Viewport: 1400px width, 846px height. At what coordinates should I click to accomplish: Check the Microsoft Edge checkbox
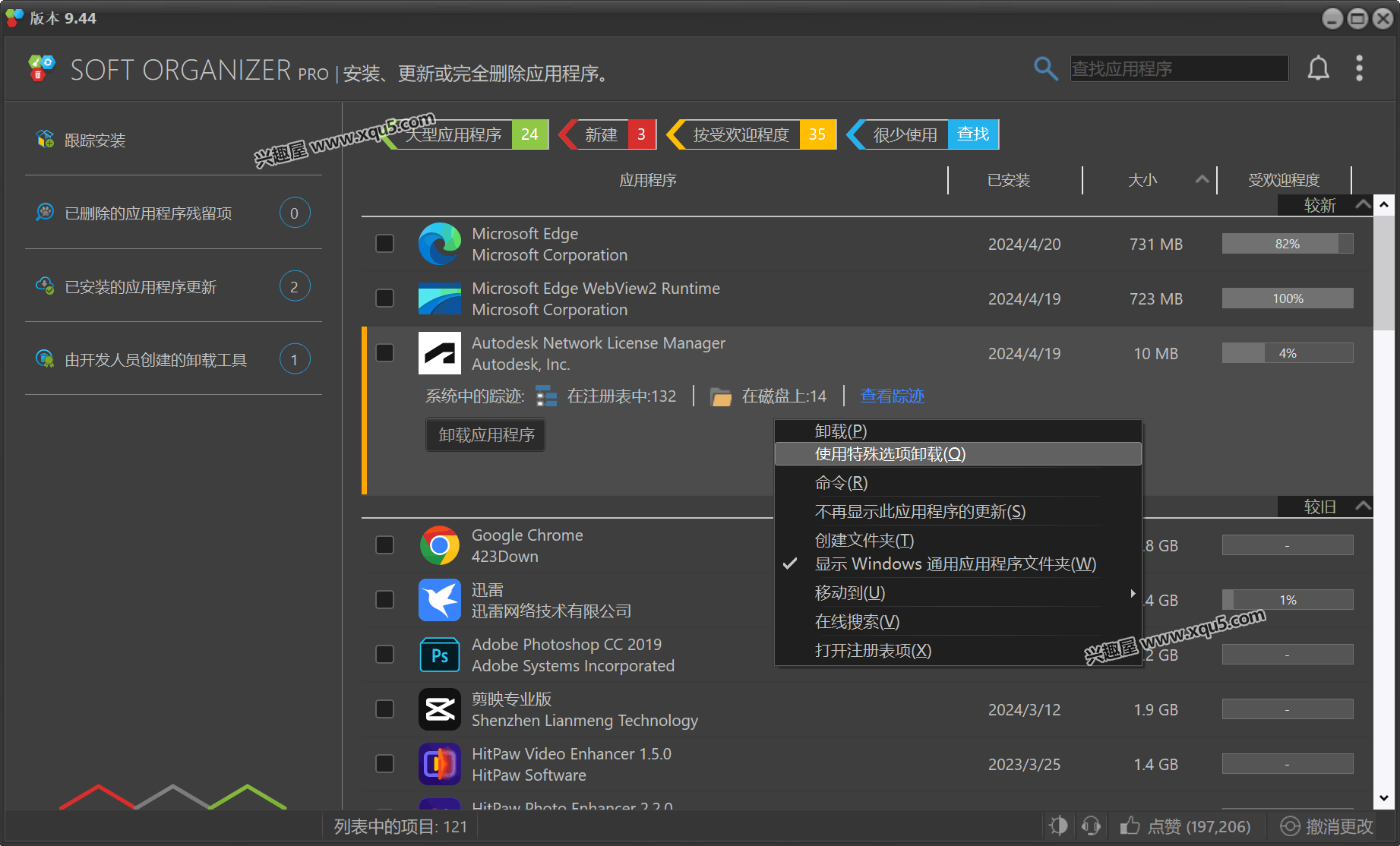(385, 244)
